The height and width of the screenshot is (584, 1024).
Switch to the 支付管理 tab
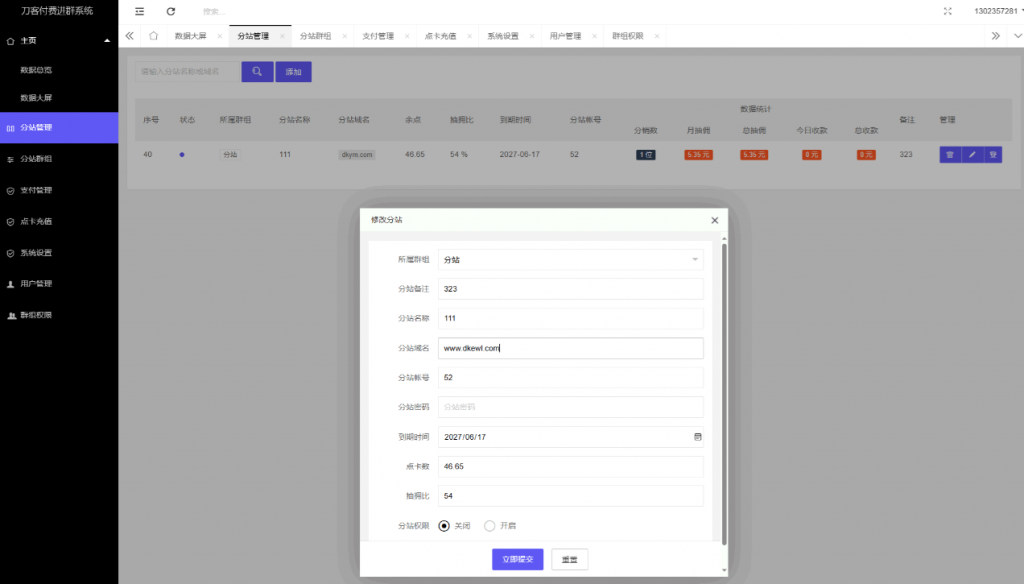[381, 34]
